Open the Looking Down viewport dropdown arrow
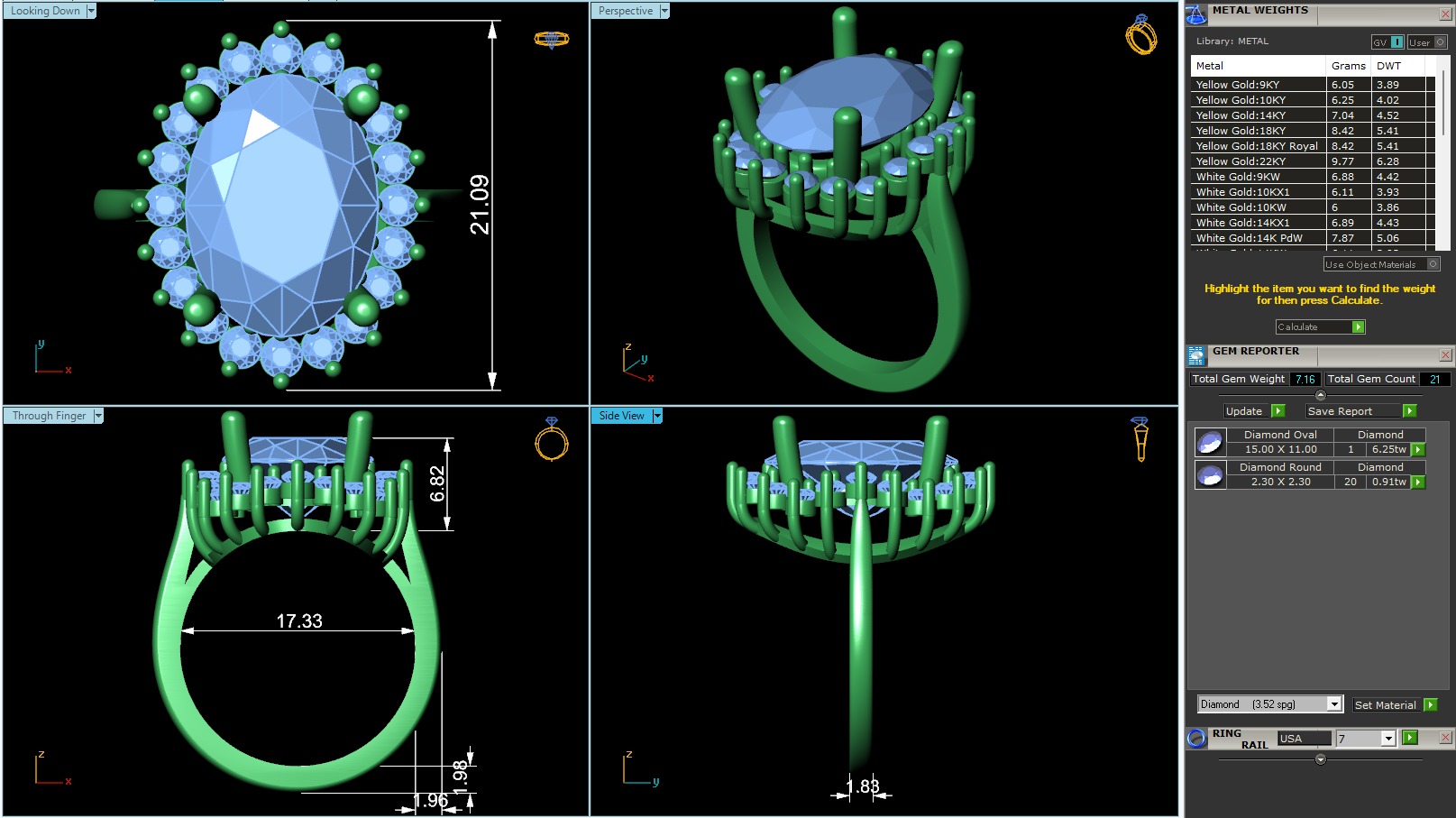The height and width of the screenshot is (818, 1456). (x=91, y=11)
